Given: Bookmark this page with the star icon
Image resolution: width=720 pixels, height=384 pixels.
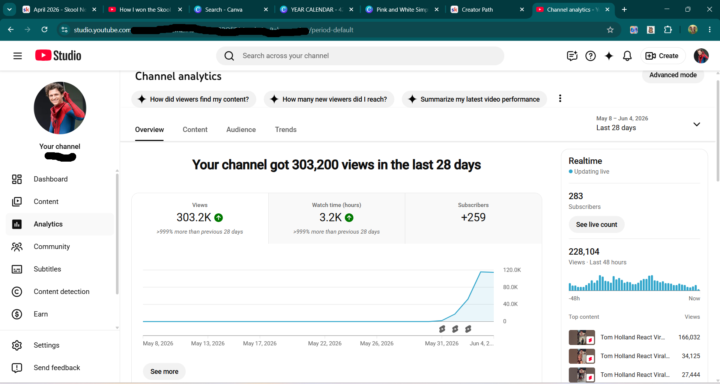Looking at the screenshot, I should click(610, 30).
